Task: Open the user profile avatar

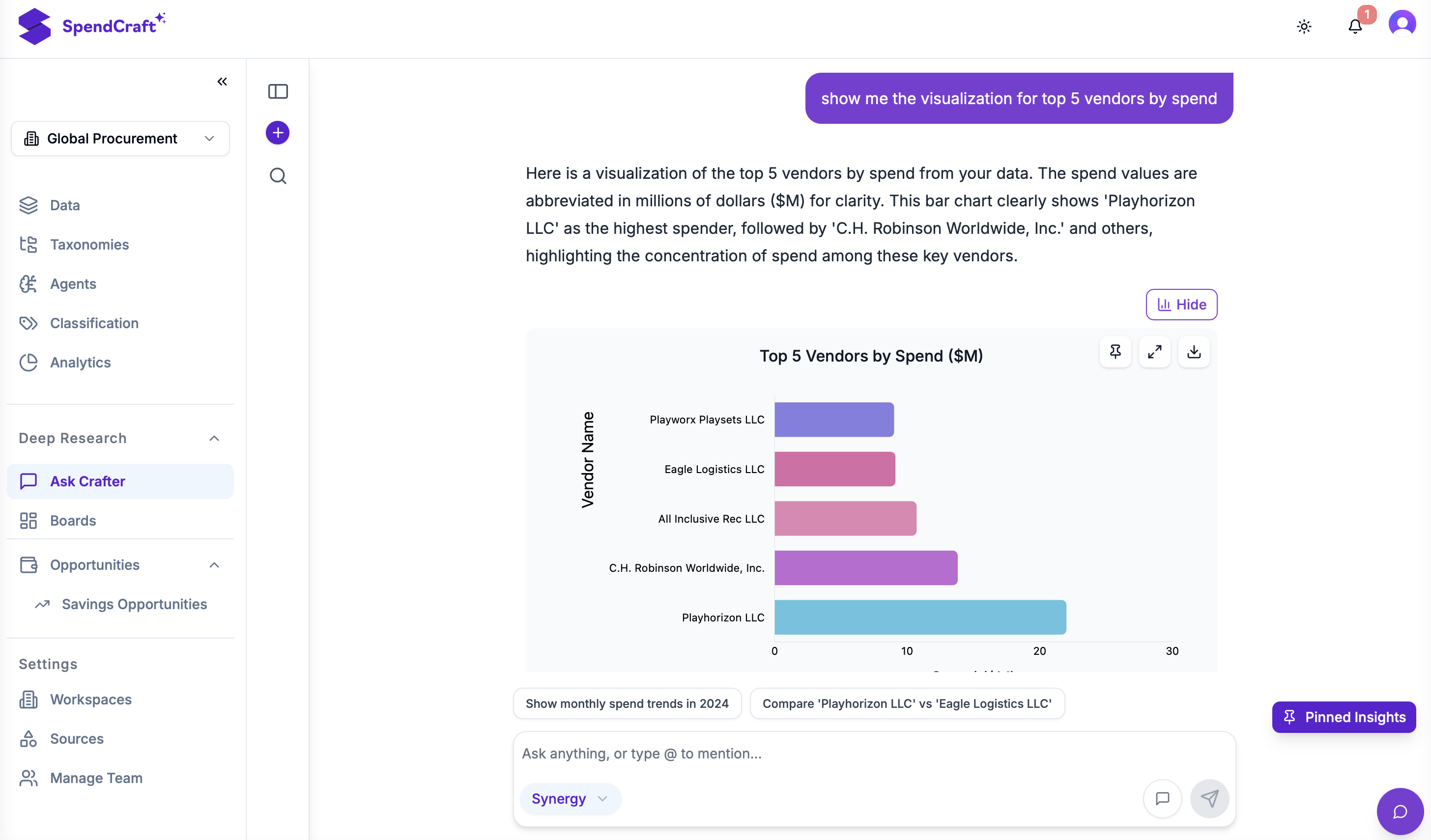Action: 1402,25
